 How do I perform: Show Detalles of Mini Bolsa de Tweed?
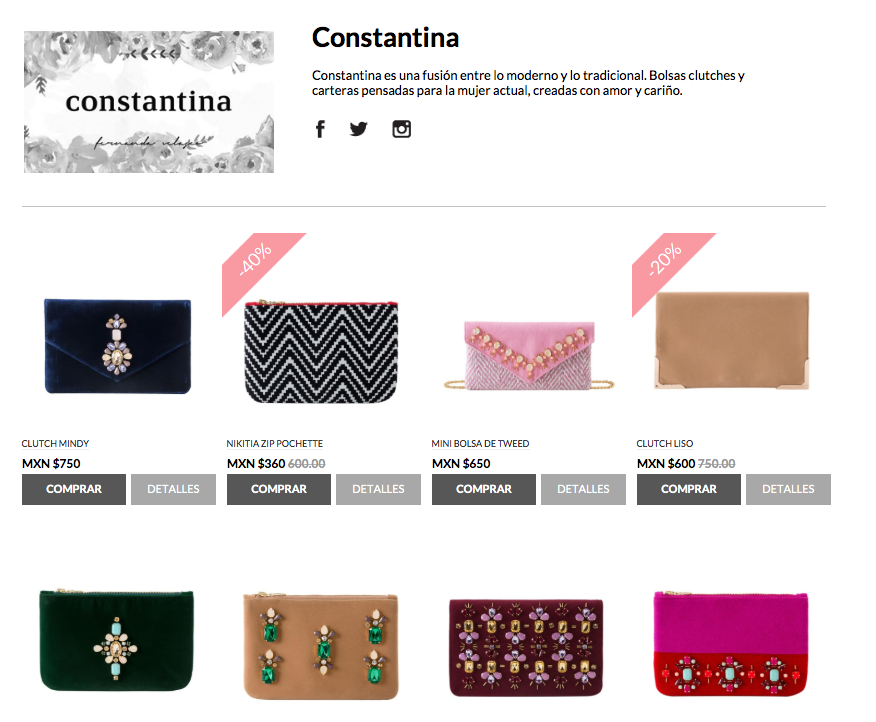coord(583,490)
